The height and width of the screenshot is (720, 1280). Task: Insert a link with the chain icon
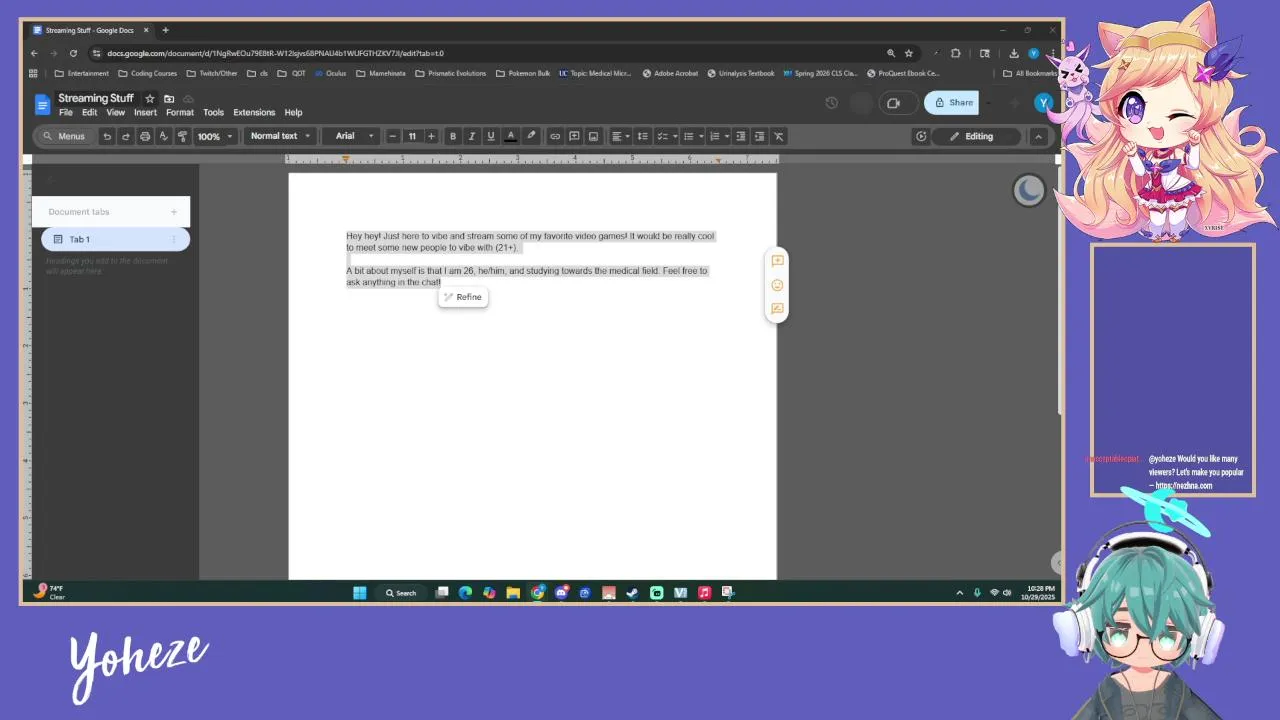pyautogui.click(x=555, y=136)
